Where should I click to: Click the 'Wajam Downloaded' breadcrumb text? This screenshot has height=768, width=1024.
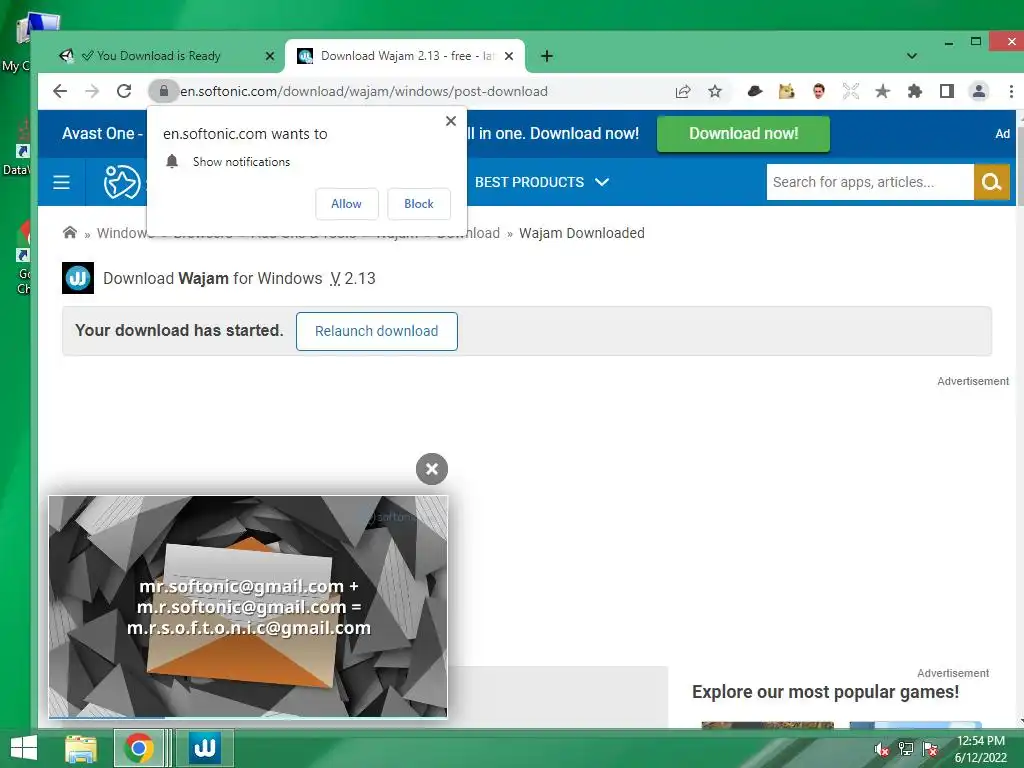coord(581,233)
